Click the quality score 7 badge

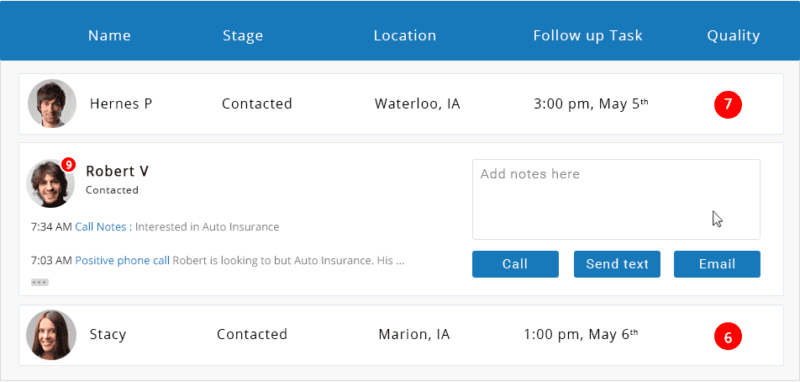pos(728,105)
